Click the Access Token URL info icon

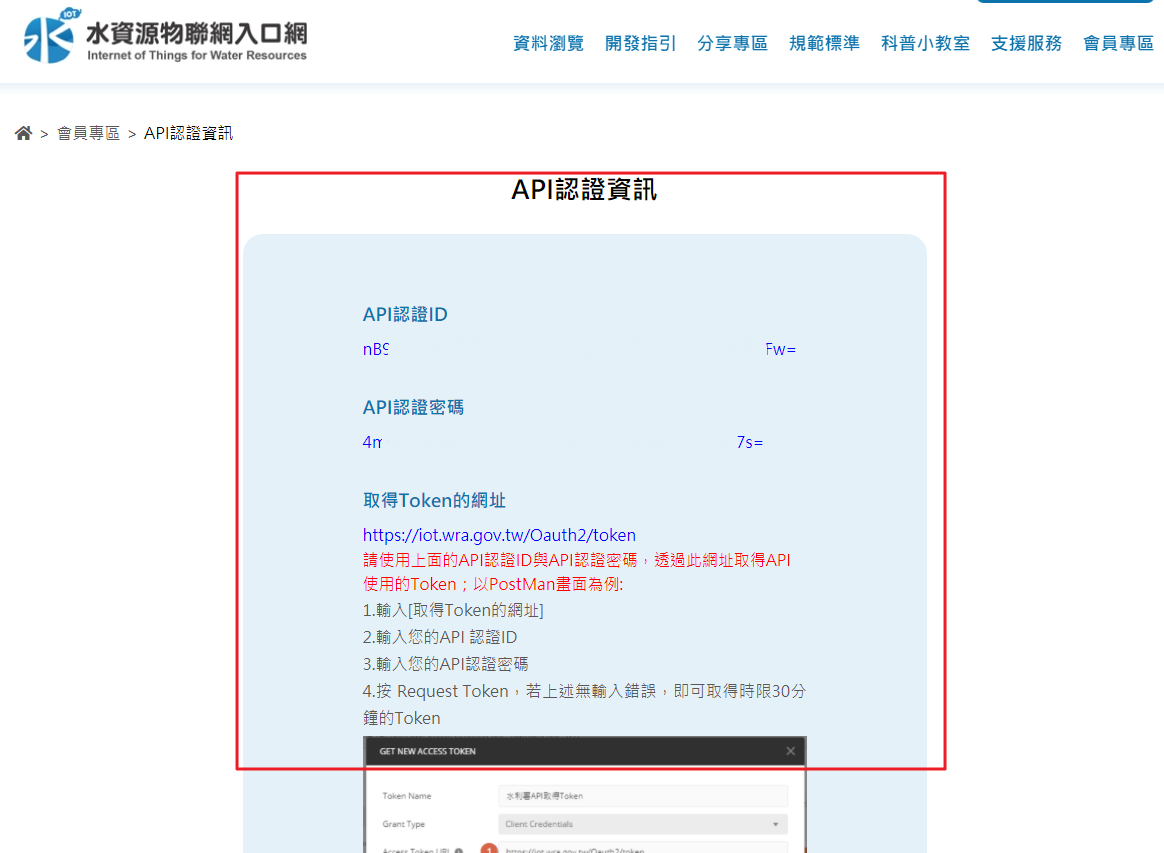pos(458,850)
